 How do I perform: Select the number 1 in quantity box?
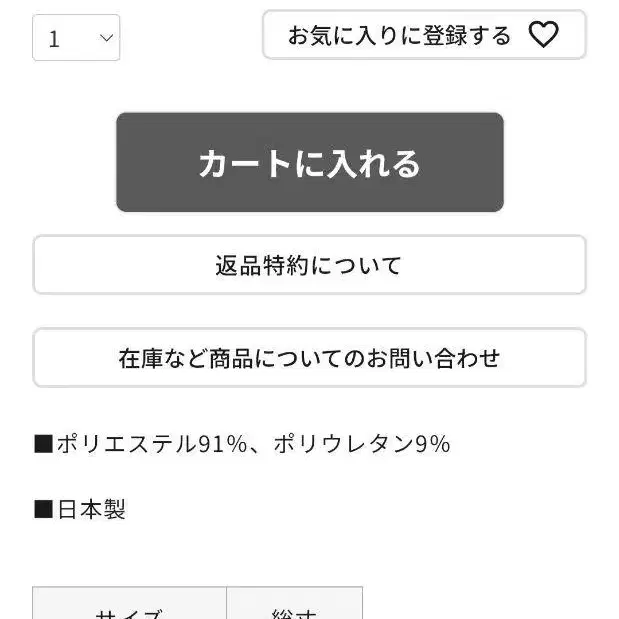pyautogui.click(x=54, y=39)
